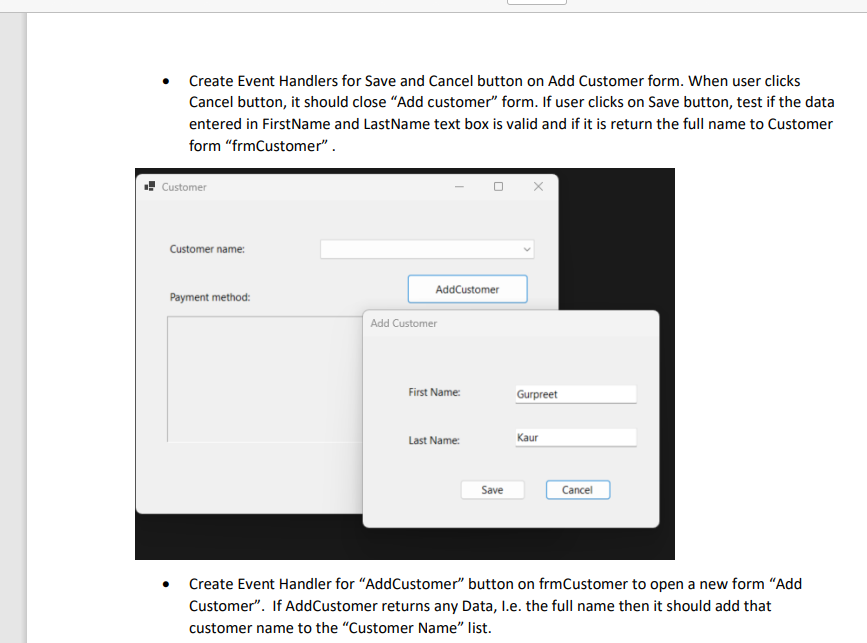Click the Customer form application icon
Screen dimensions: 867x643
(x=149, y=186)
